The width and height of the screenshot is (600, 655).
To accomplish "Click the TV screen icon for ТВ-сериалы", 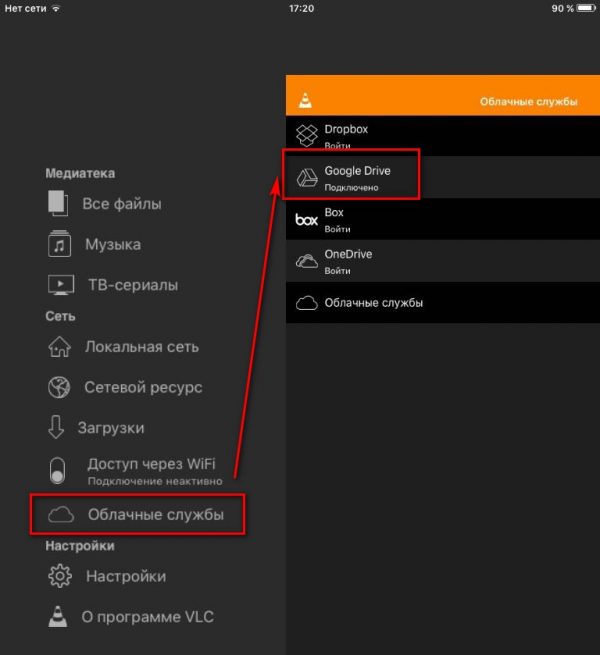I will 60,285.
